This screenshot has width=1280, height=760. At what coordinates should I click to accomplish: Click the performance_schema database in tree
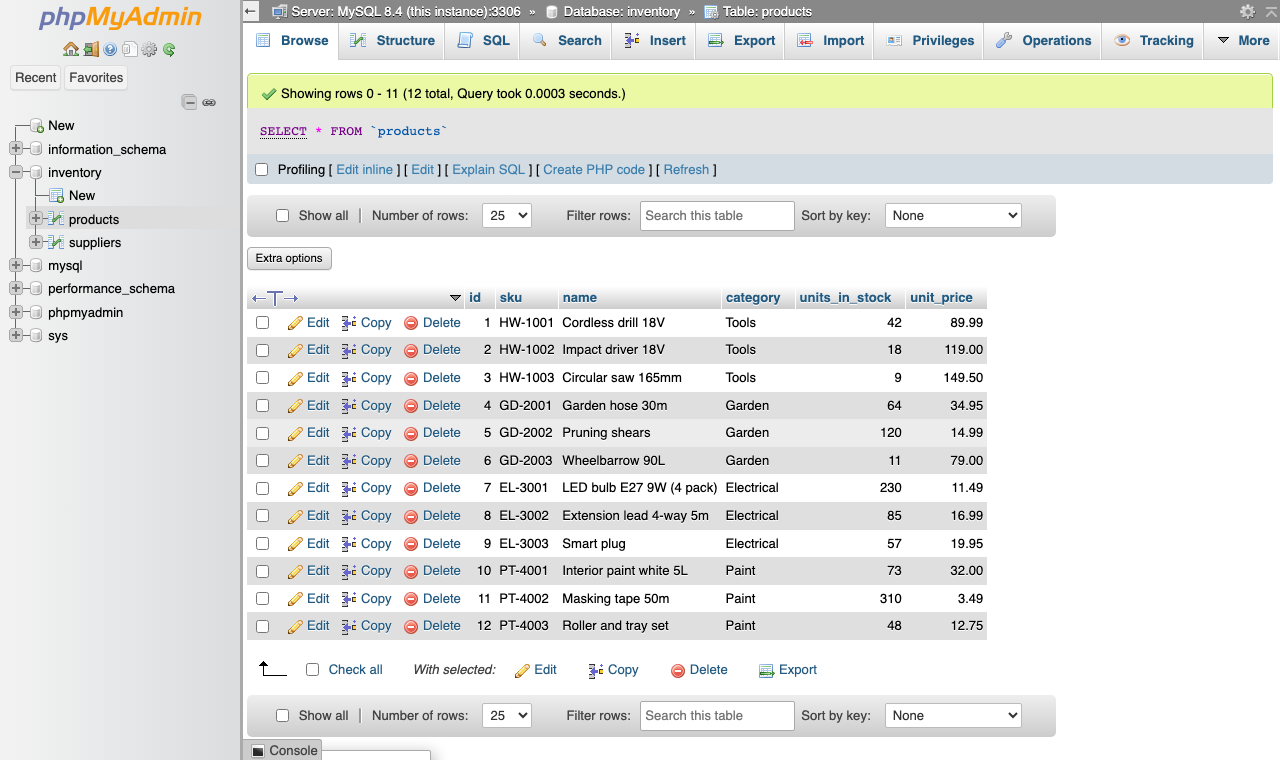click(111, 289)
